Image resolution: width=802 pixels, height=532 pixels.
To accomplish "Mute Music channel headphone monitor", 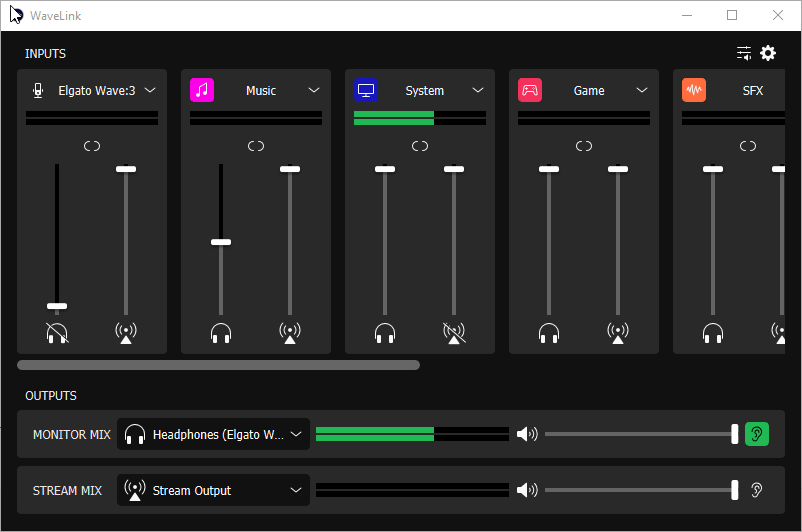I will (221, 333).
